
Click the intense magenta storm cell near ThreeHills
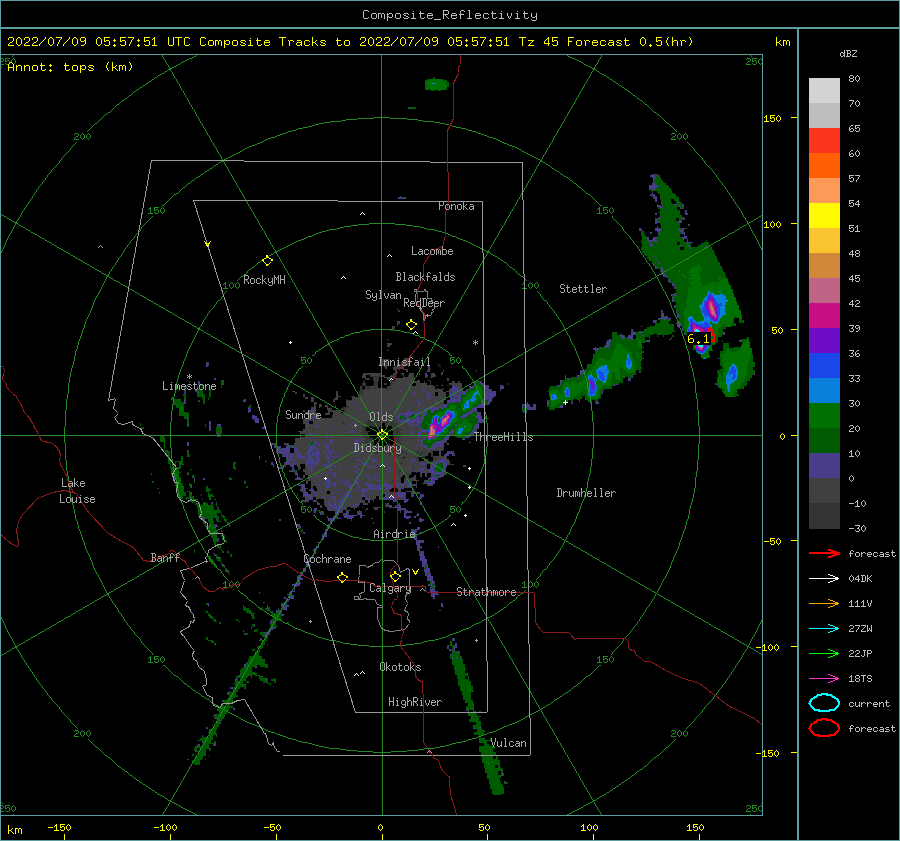[x=438, y=425]
